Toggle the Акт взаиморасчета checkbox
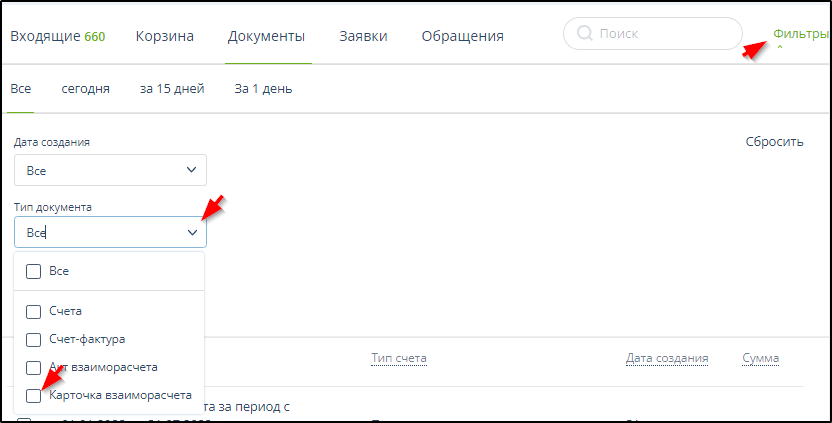Image resolution: width=832 pixels, height=423 pixels. click(x=33, y=367)
